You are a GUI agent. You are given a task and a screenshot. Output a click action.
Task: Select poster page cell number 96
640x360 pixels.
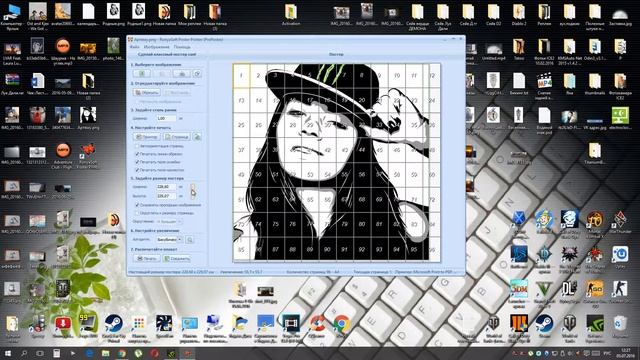click(x=432, y=249)
